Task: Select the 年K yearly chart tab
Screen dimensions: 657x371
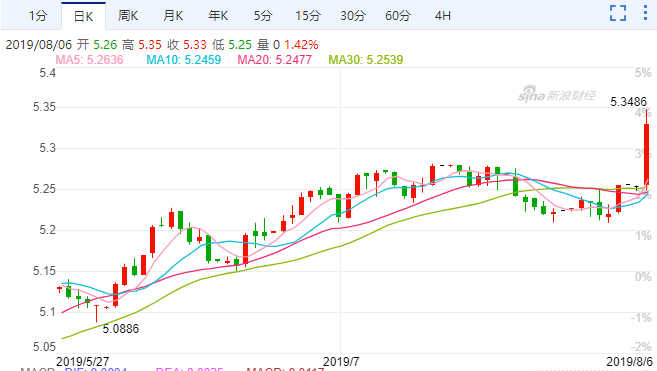Action: tap(218, 16)
